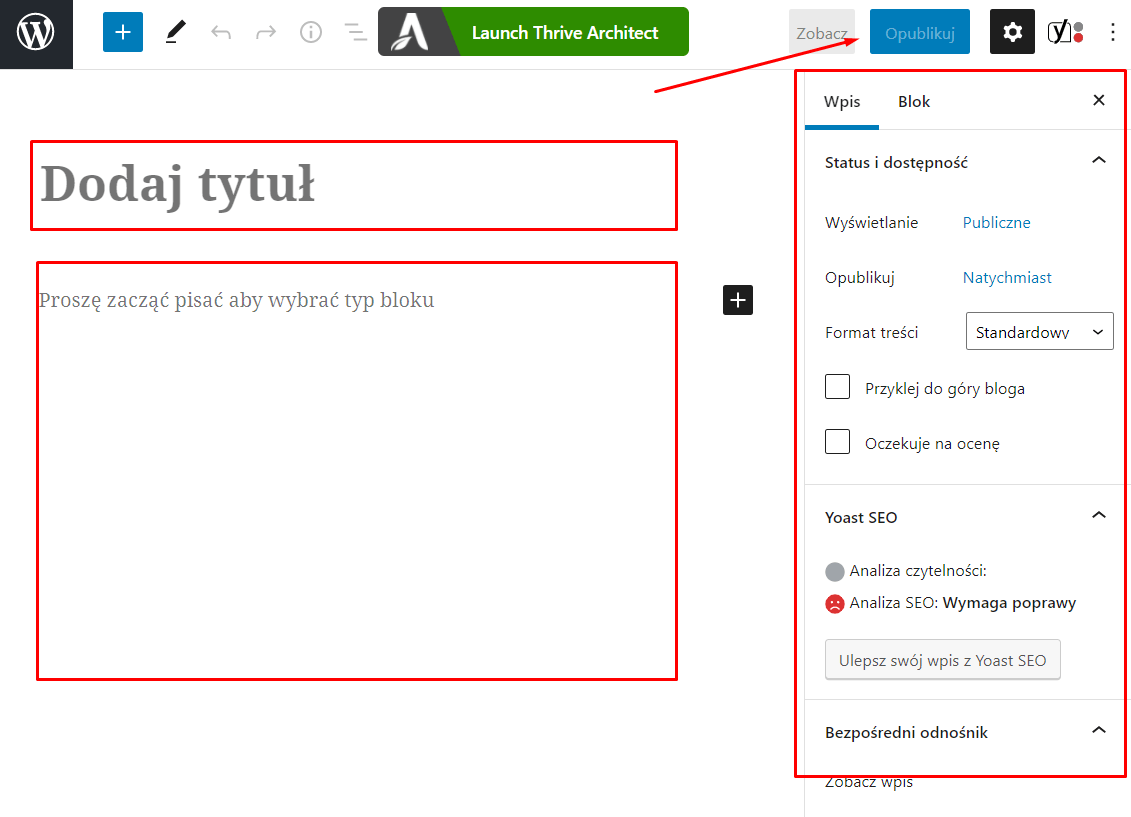Click the WordPress logo icon
The width and height of the screenshot is (1131, 817).
pos(36,34)
